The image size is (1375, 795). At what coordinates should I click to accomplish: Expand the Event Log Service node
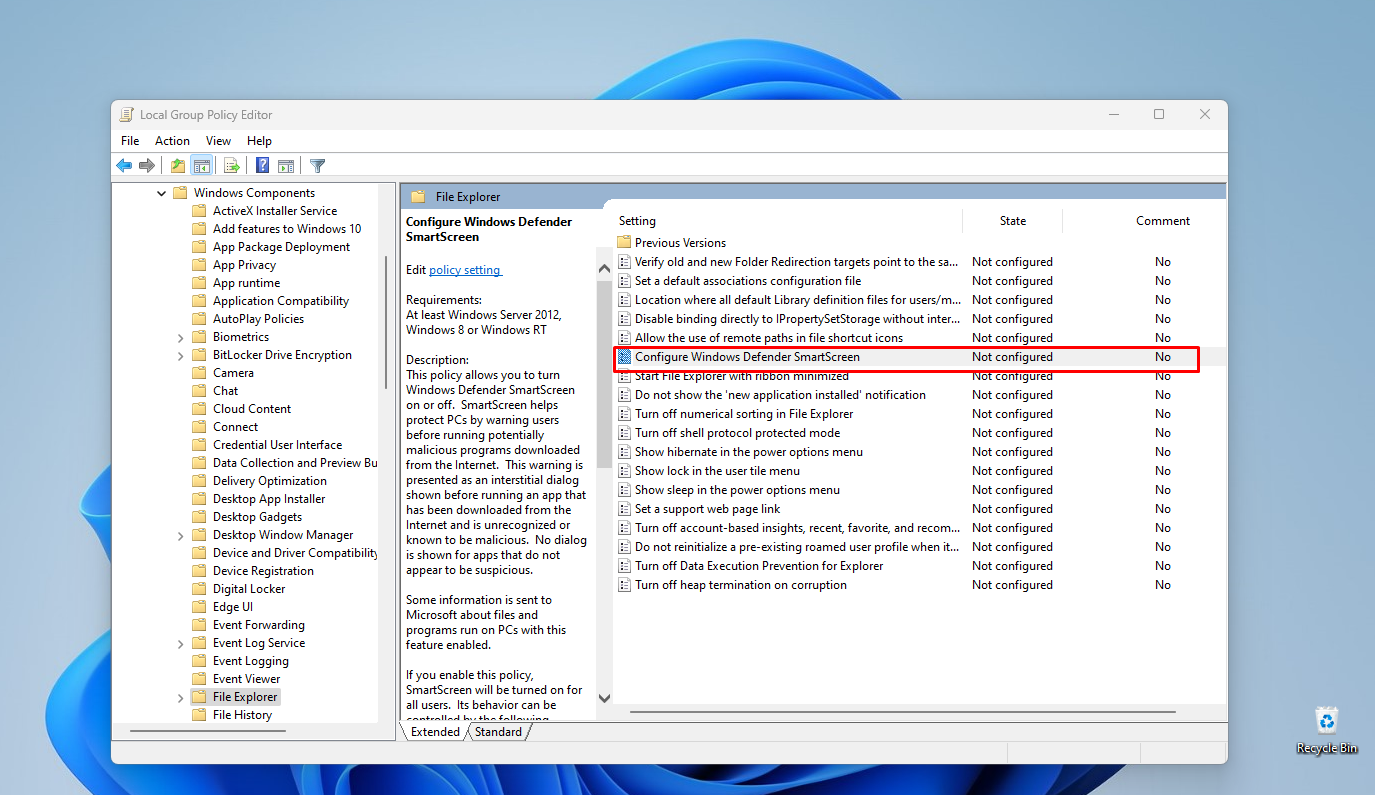pyautogui.click(x=181, y=643)
